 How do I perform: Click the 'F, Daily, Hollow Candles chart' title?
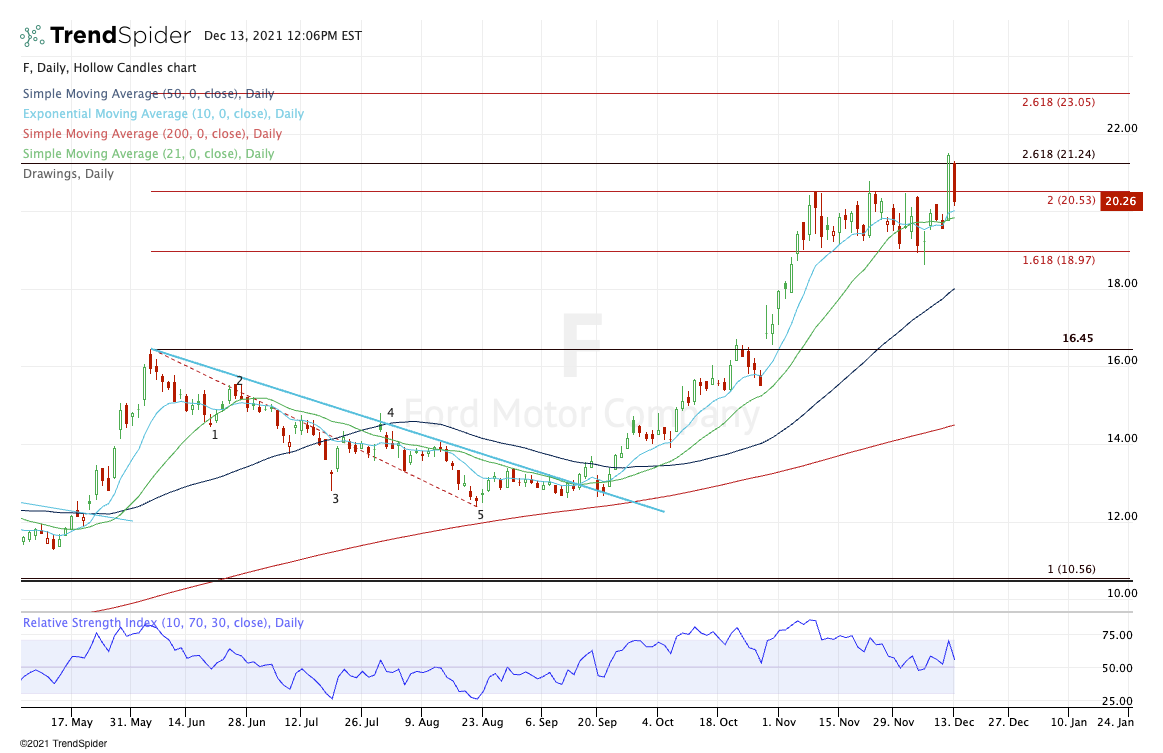pos(109,68)
